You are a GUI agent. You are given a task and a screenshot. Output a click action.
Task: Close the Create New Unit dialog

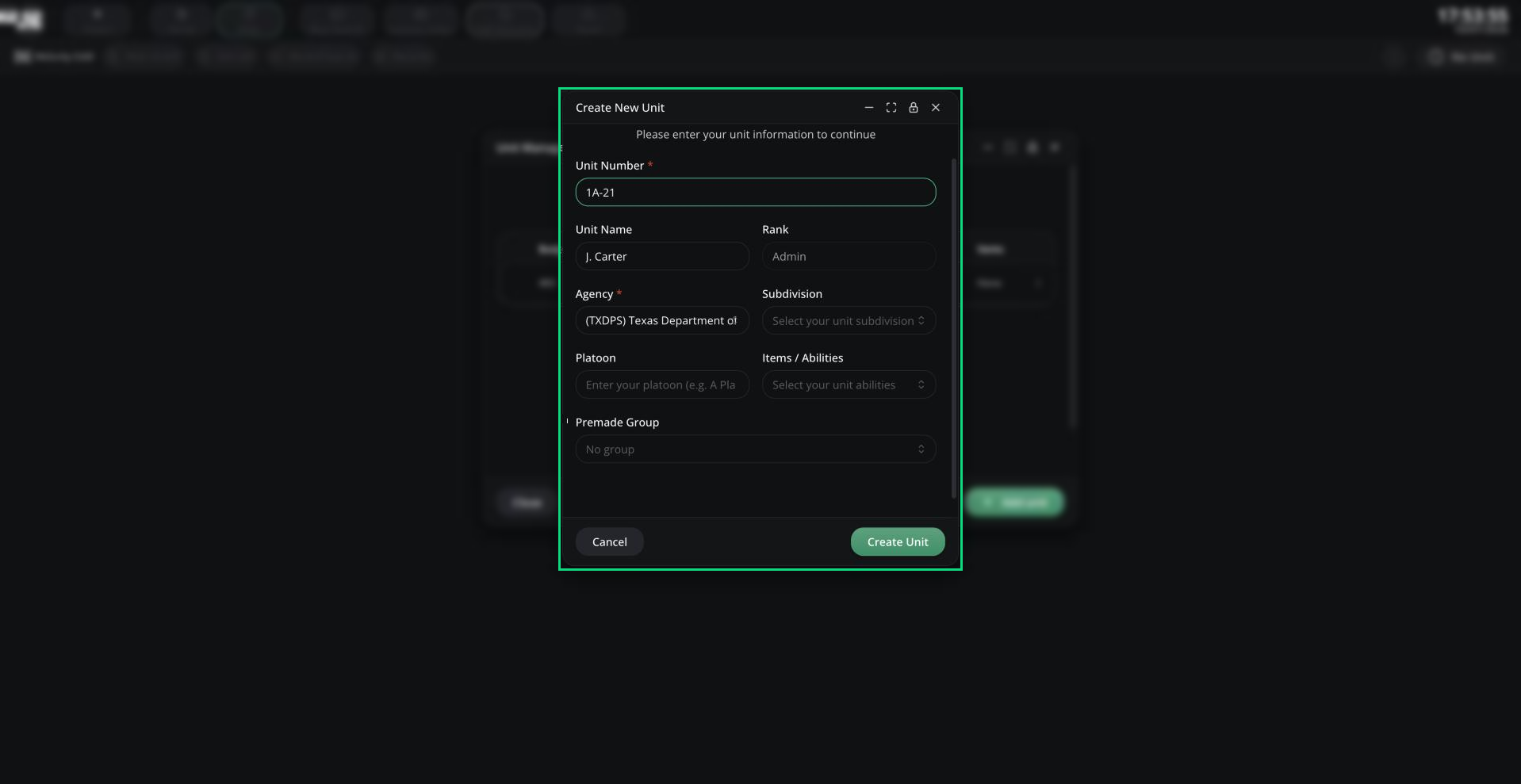[935, 108]
